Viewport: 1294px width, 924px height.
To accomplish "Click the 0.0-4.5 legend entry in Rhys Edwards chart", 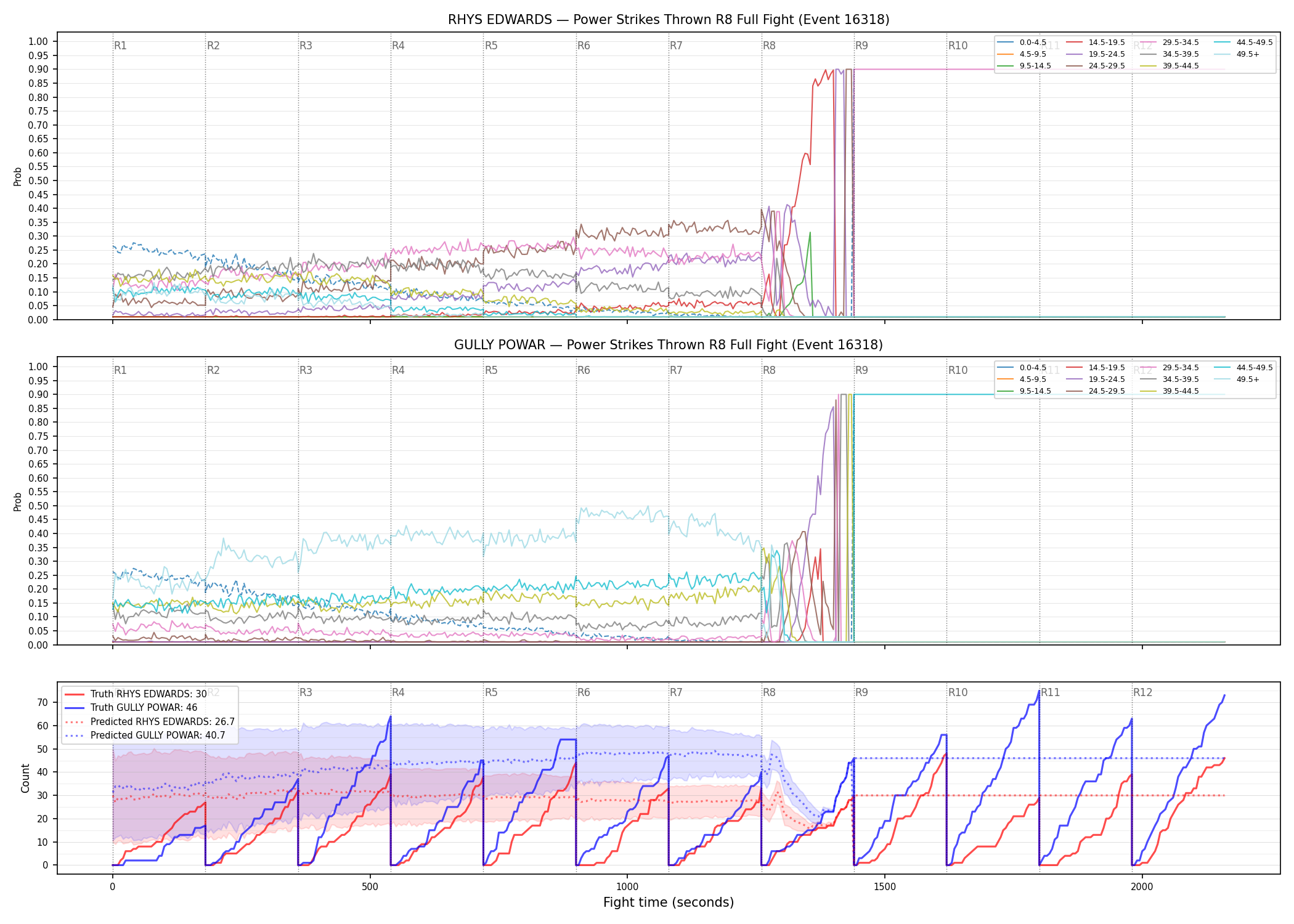I will coord(1022,43).
